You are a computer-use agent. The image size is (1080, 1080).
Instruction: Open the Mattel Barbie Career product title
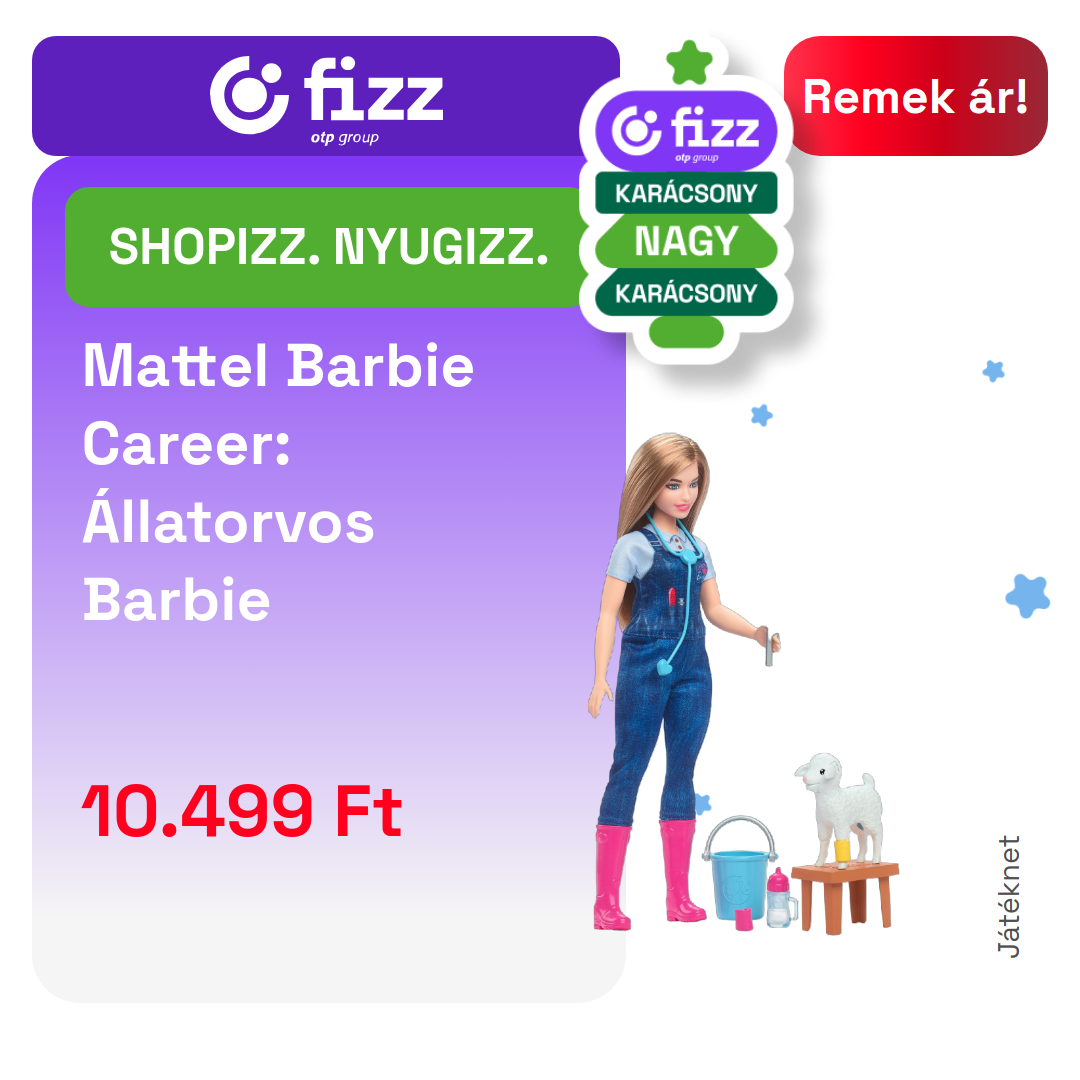pyautogui.click(x=278, y=482)
